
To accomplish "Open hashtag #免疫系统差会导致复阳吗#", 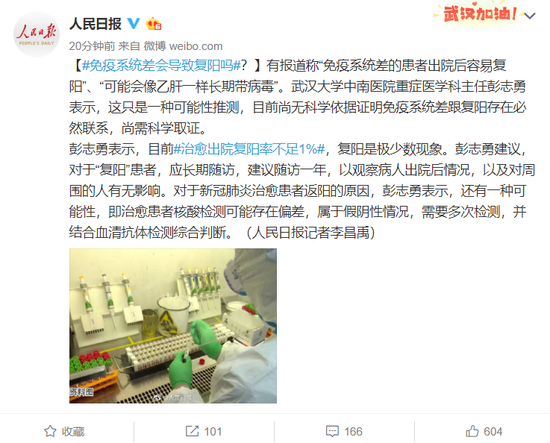I will [161, 66].
